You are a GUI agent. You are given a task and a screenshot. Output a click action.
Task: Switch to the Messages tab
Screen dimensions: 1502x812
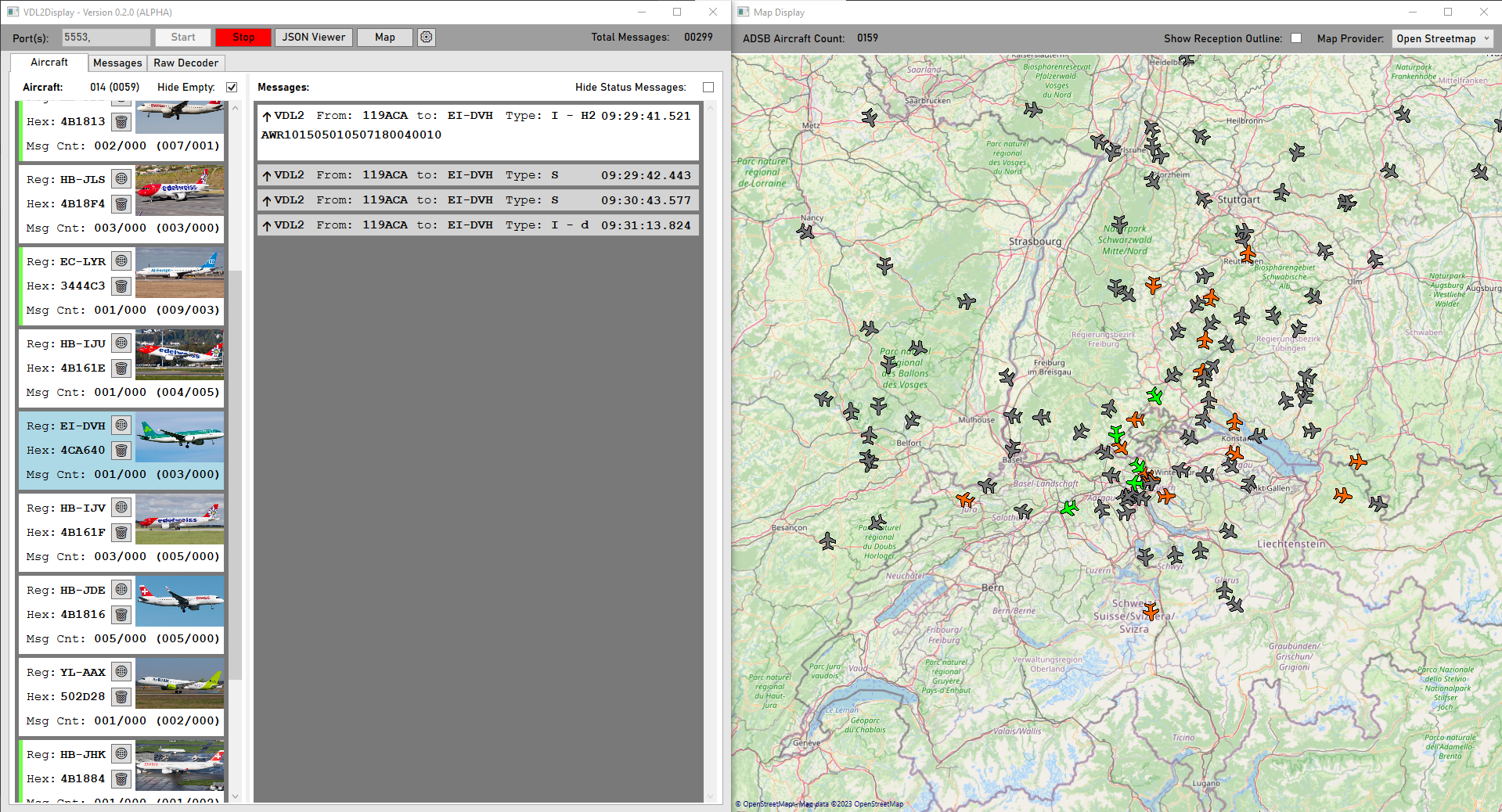pos(117,63)
